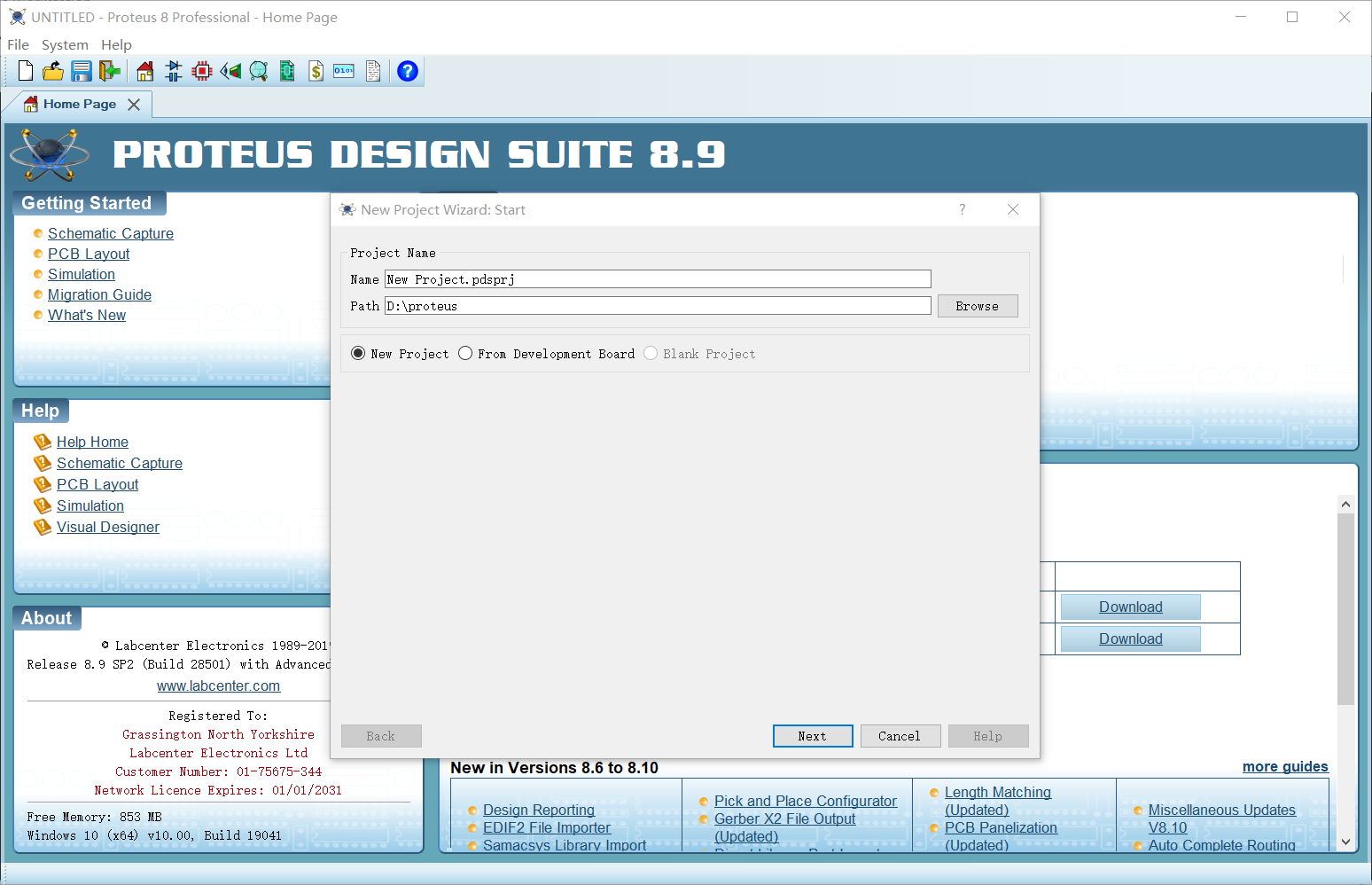This screenshot has height=885, width=1372.
Task: Open an existing project via folder icon
Action: point(53,71)
